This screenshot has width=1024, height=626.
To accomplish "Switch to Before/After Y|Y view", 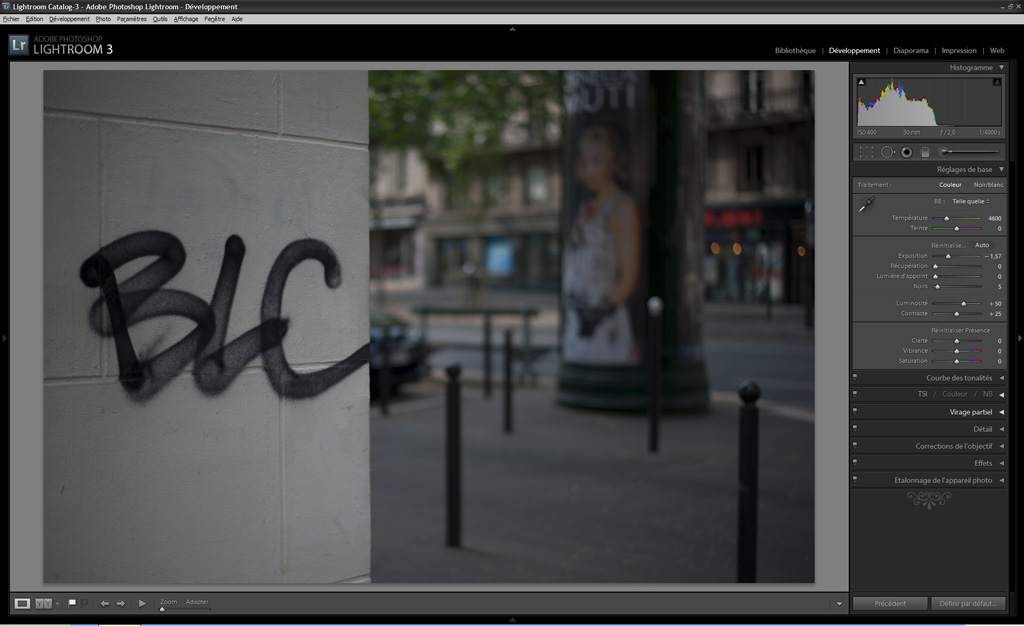I will point(43,604).
